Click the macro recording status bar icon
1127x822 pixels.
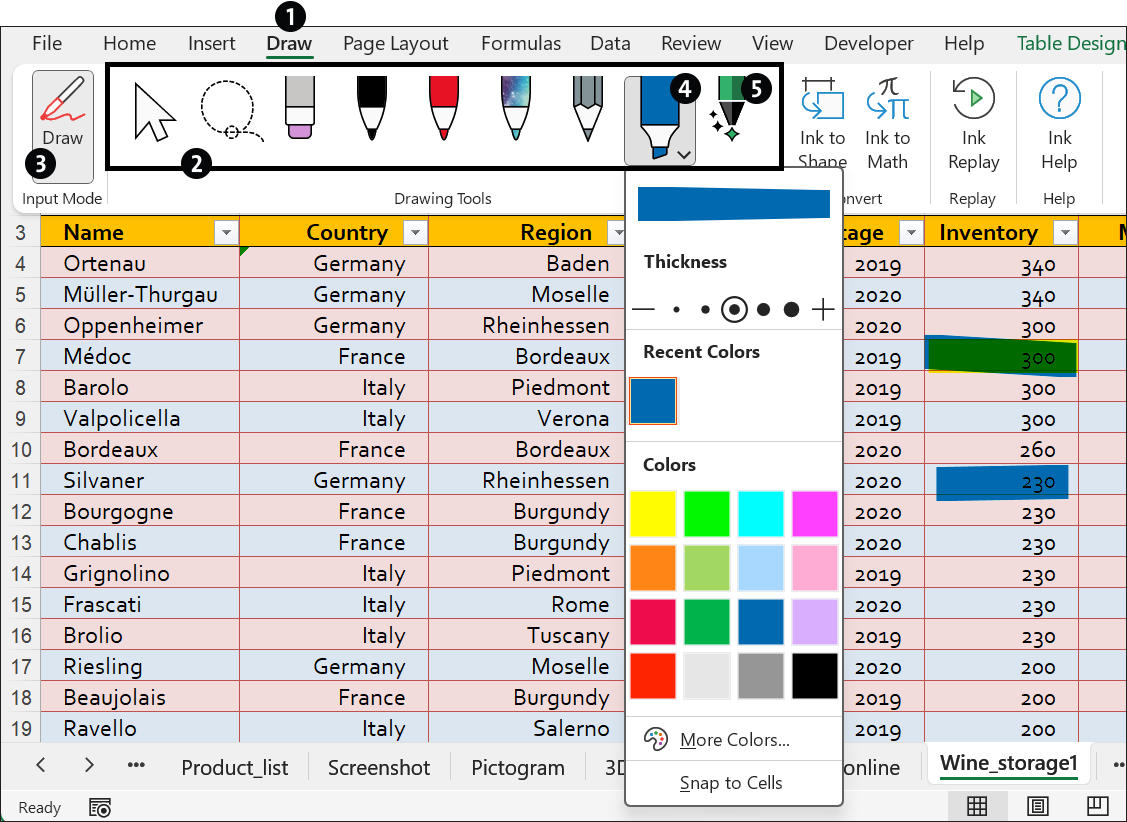pos(100,808)
